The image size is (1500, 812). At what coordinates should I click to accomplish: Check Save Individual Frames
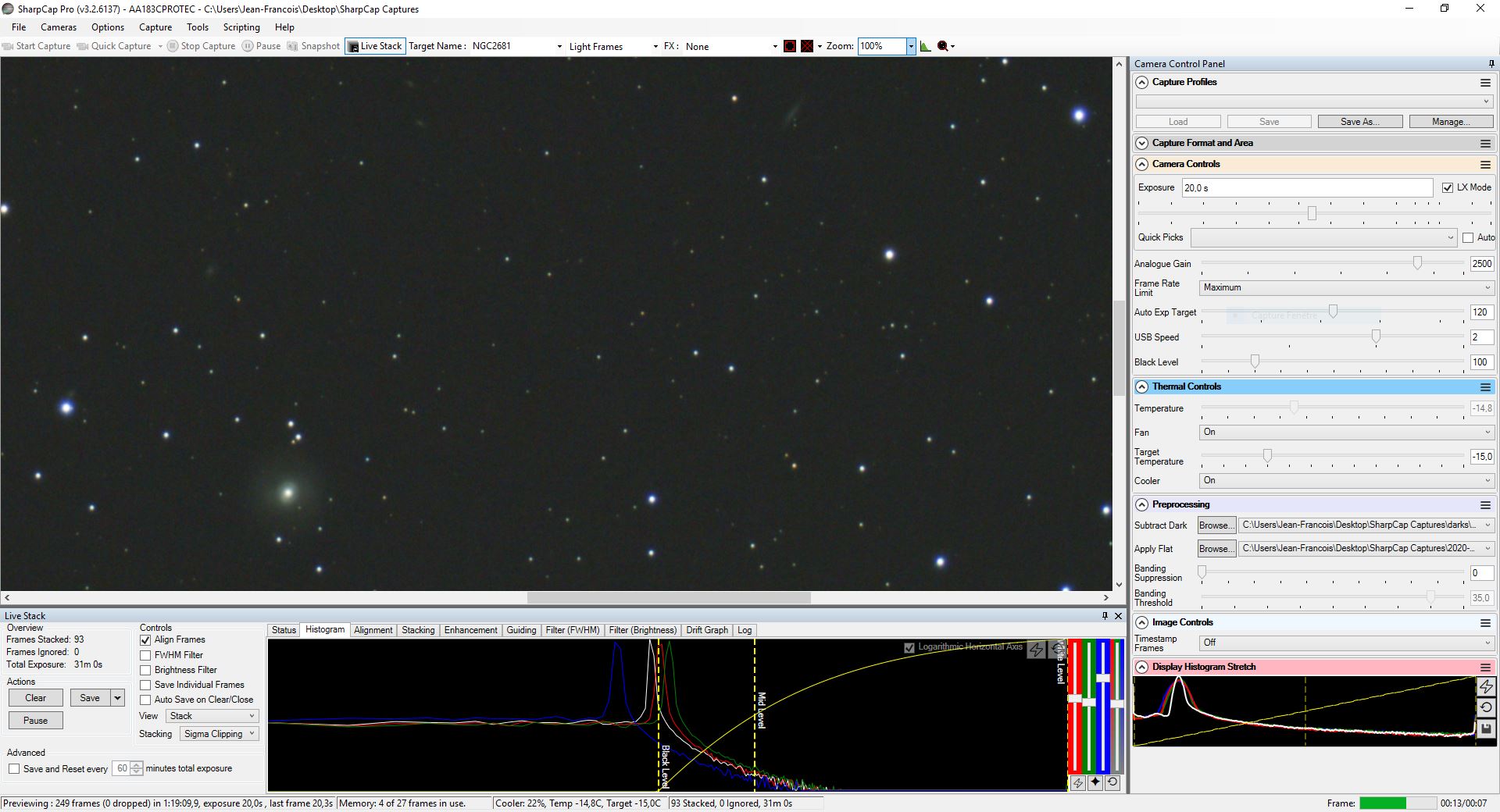coord(145,685)
